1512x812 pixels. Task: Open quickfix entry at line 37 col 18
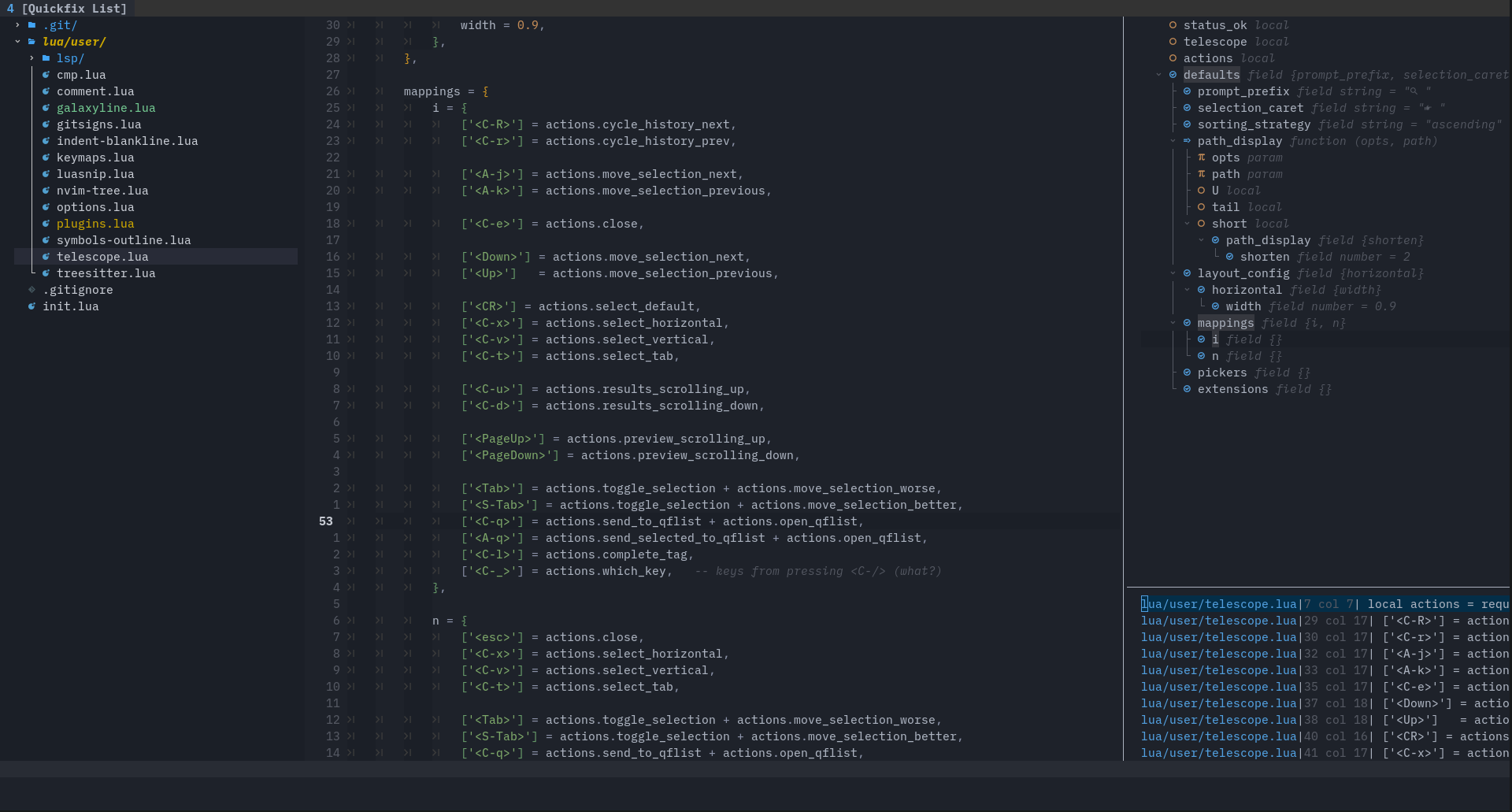pyautogui.click(x=1325, y=703)
